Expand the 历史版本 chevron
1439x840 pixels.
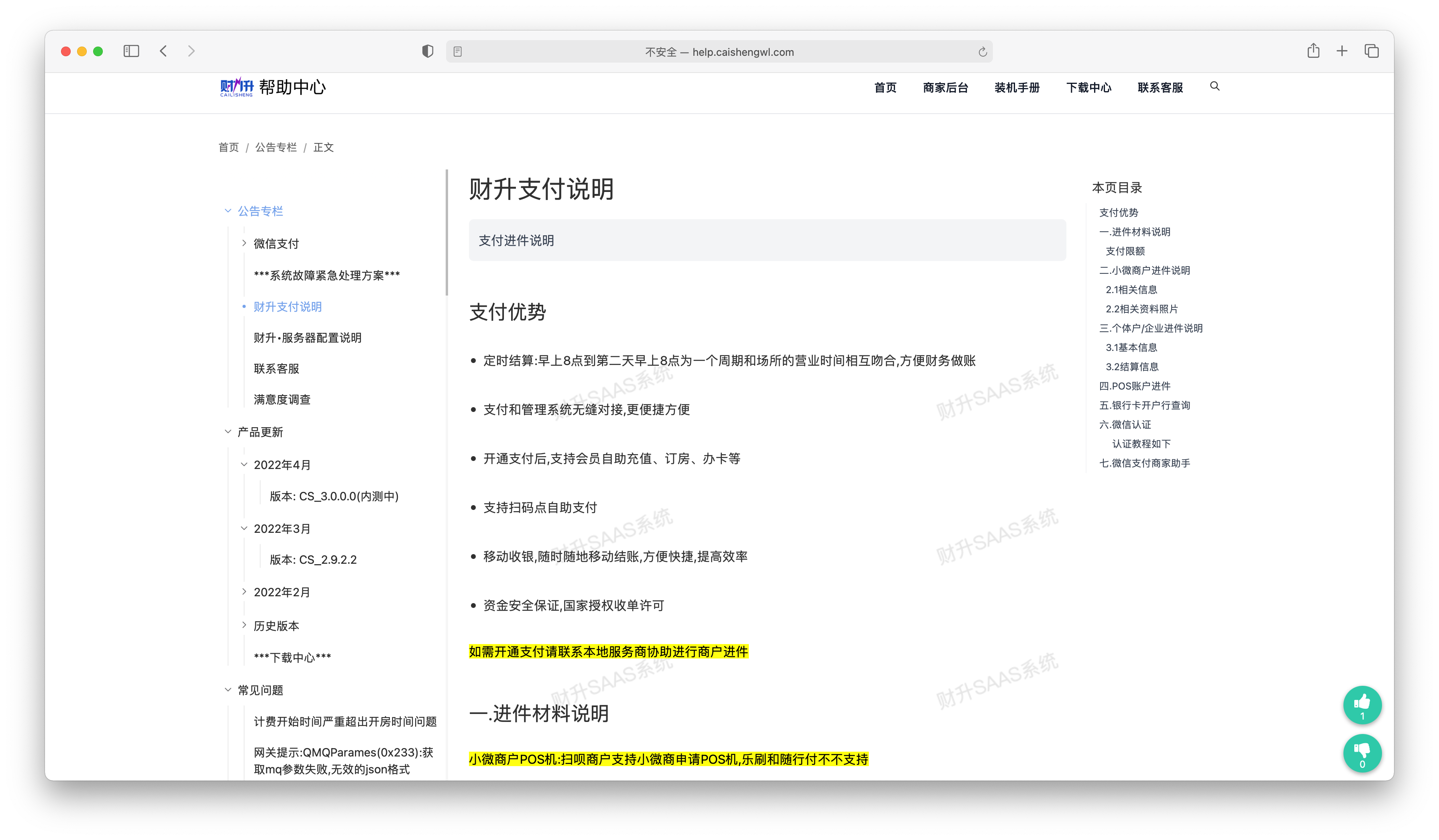pyautogui.click(x=244, y=625)
